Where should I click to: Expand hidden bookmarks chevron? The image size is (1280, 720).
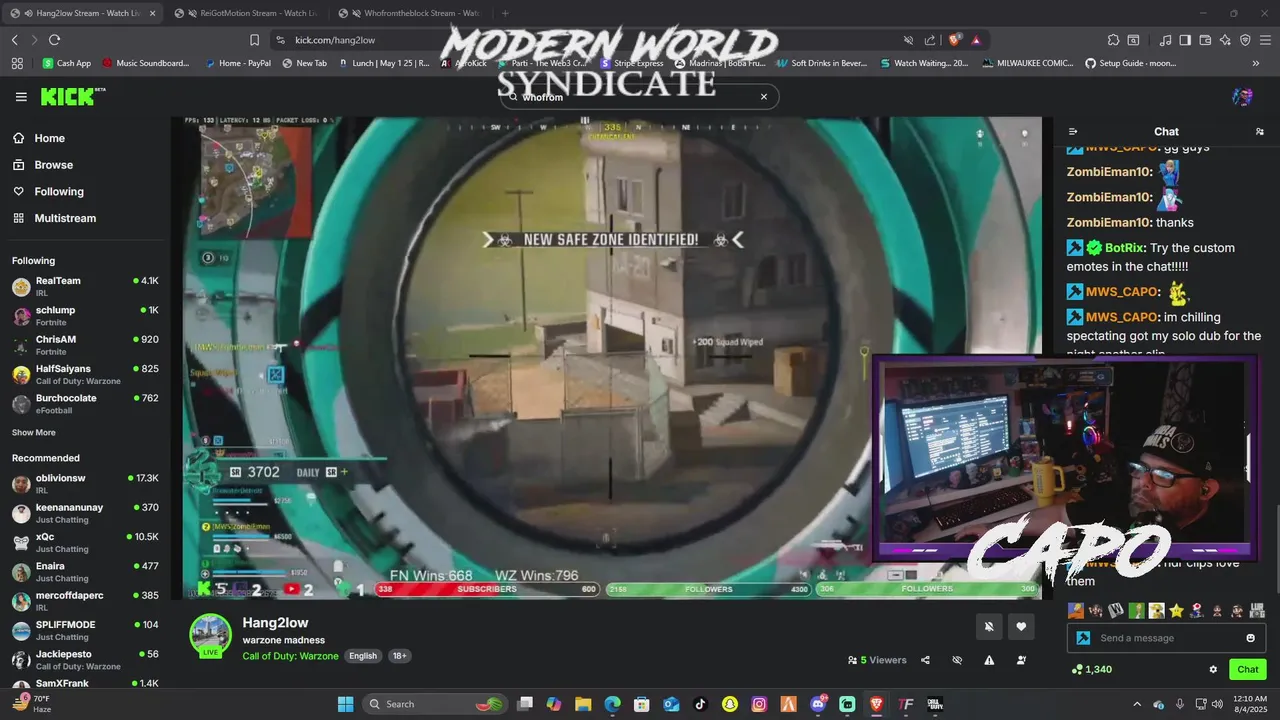point(1256,63)
